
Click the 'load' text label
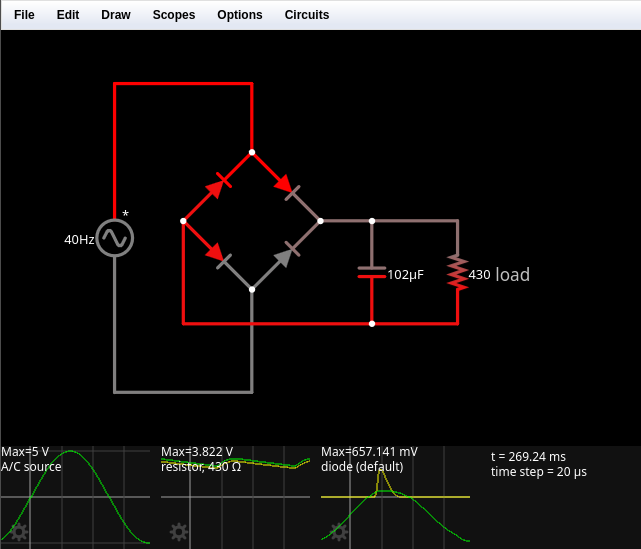pos(512,275)
